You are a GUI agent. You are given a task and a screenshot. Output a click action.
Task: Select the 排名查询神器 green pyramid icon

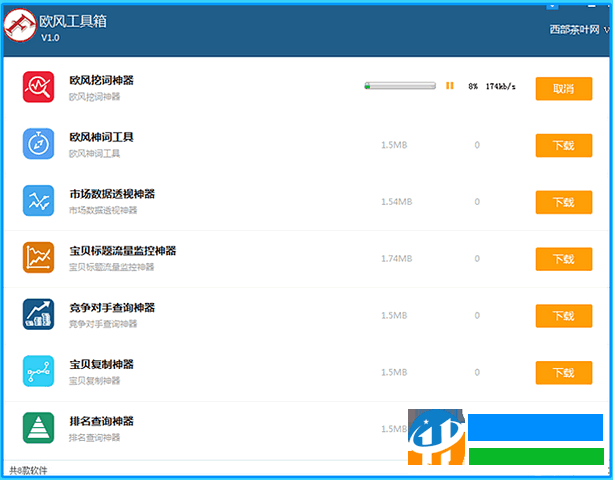click(38, 428)
